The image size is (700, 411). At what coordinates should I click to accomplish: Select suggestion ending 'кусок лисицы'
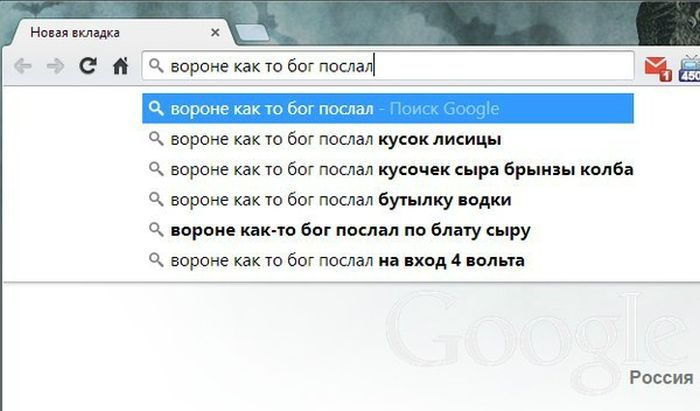[388, 139]
